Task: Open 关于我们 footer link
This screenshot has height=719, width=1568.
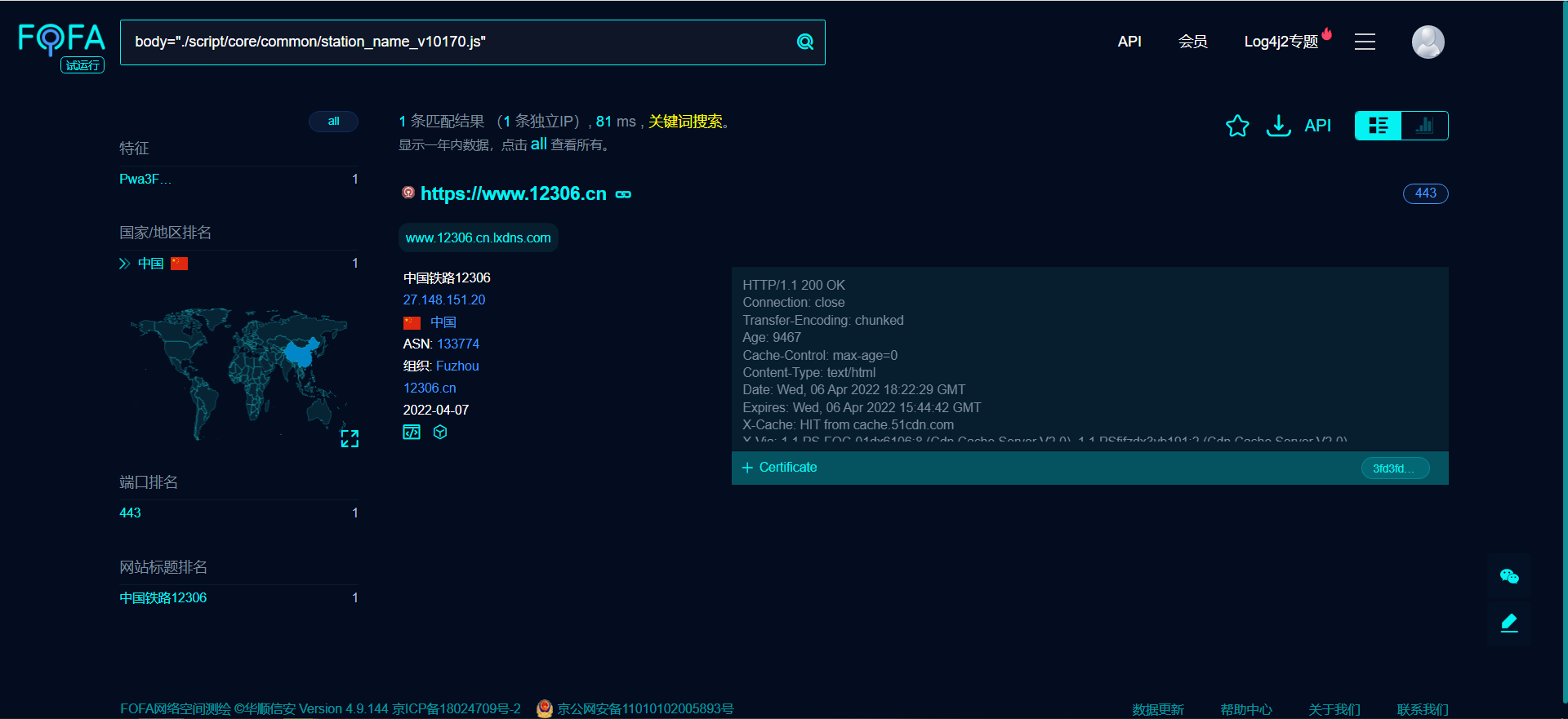Action: (1334, 709)
